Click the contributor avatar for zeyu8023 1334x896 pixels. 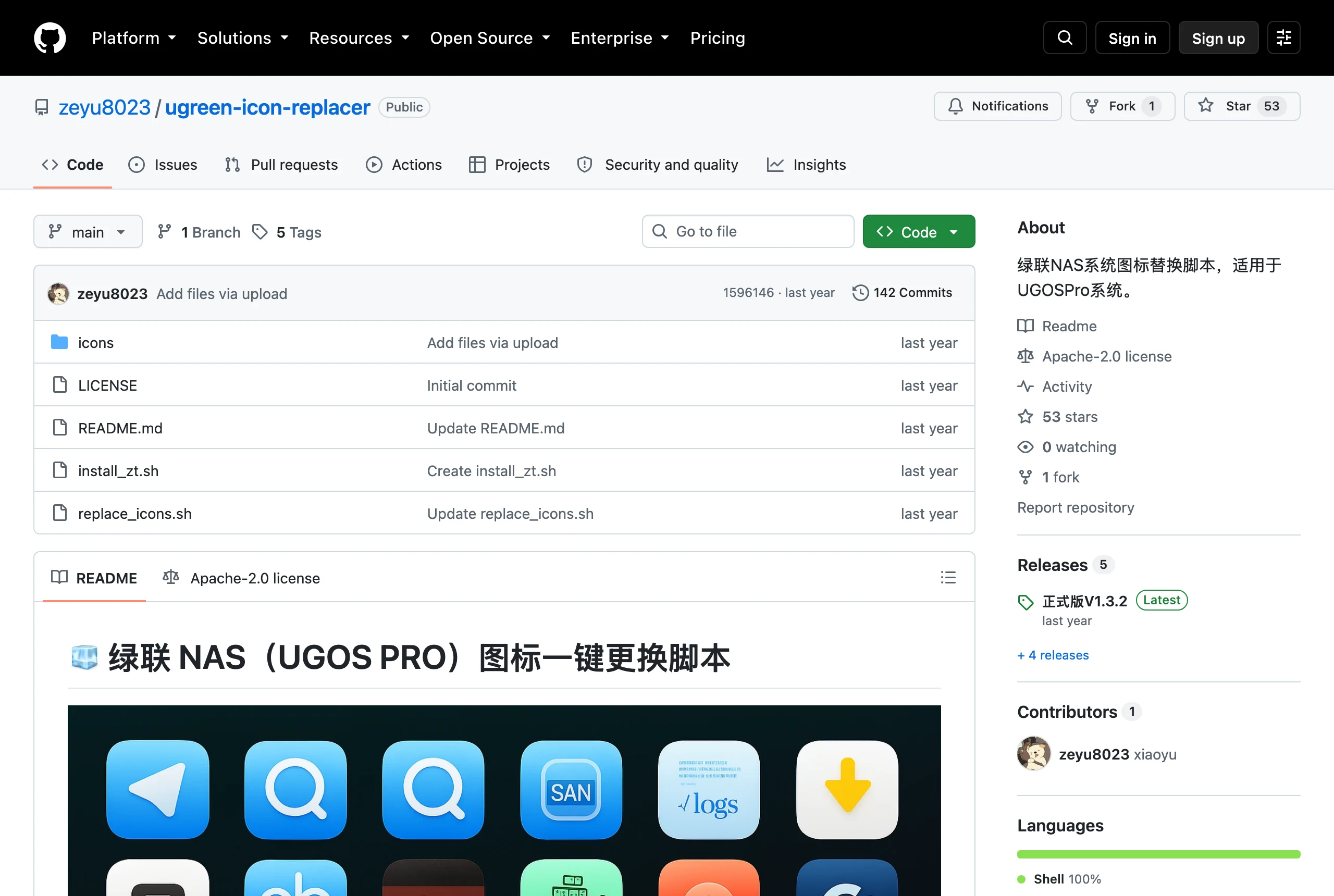point(1034,754)
